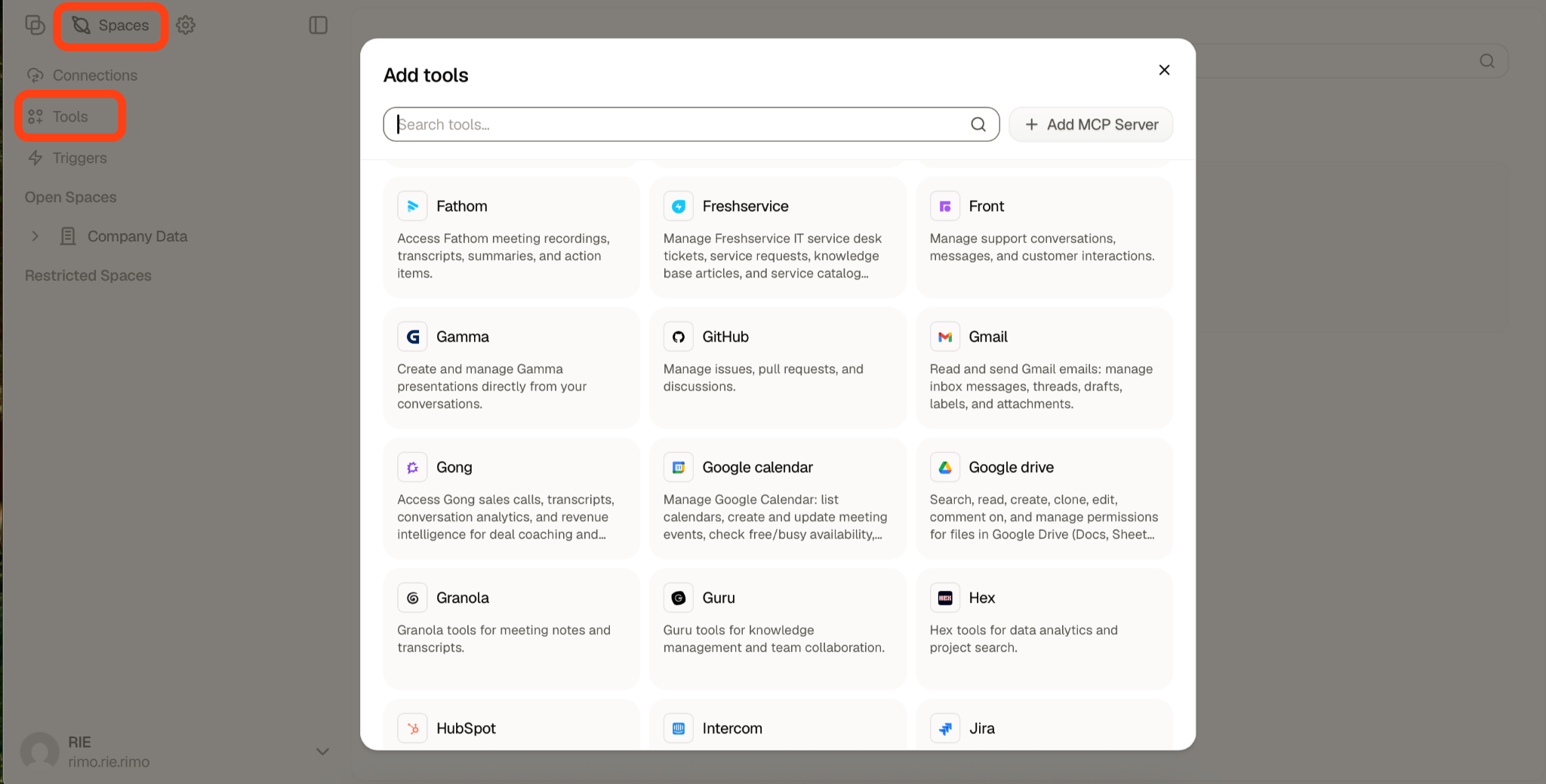Open settings via the gear icon
Image resolution: width=1546 pixels, height=784 pixels.
pyautogui.click(x=186, y=25)
